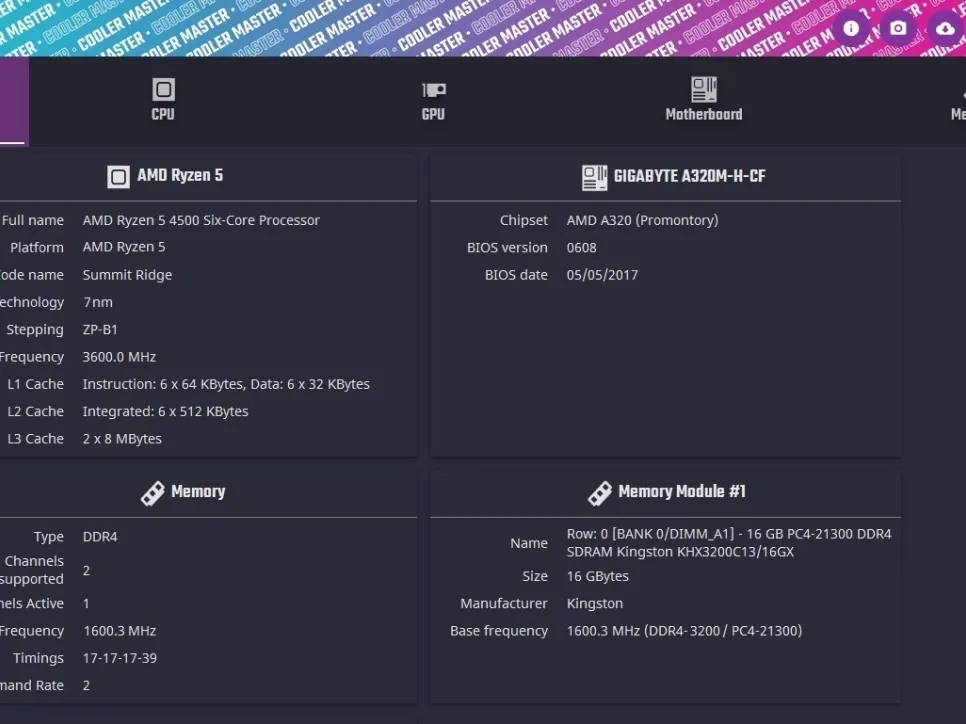Select the highlighted purple tab
This screenshot has width=966, height=724.
point(14,100)
